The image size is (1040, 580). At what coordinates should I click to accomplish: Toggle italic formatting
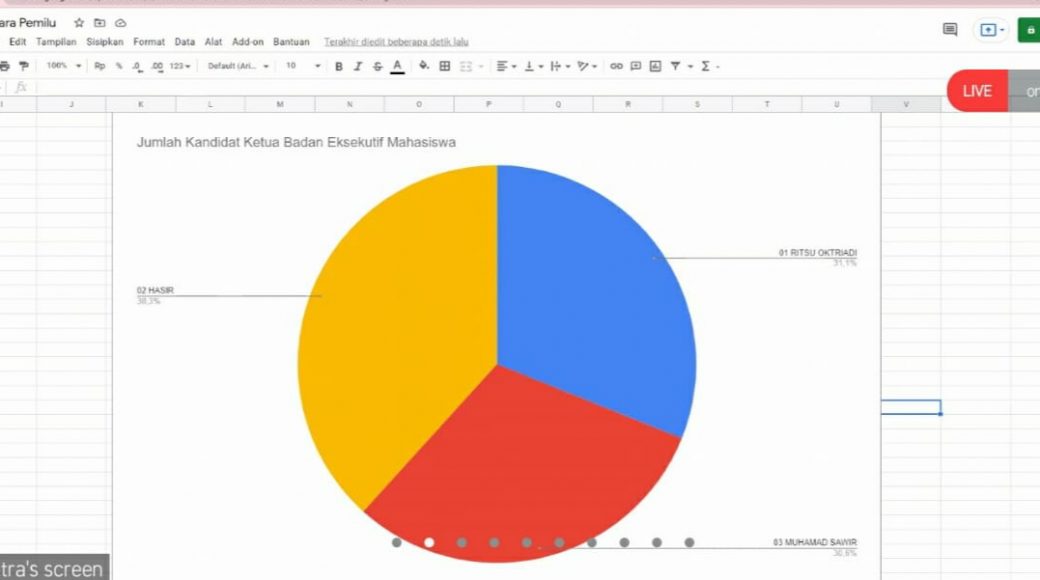[358, 66]
